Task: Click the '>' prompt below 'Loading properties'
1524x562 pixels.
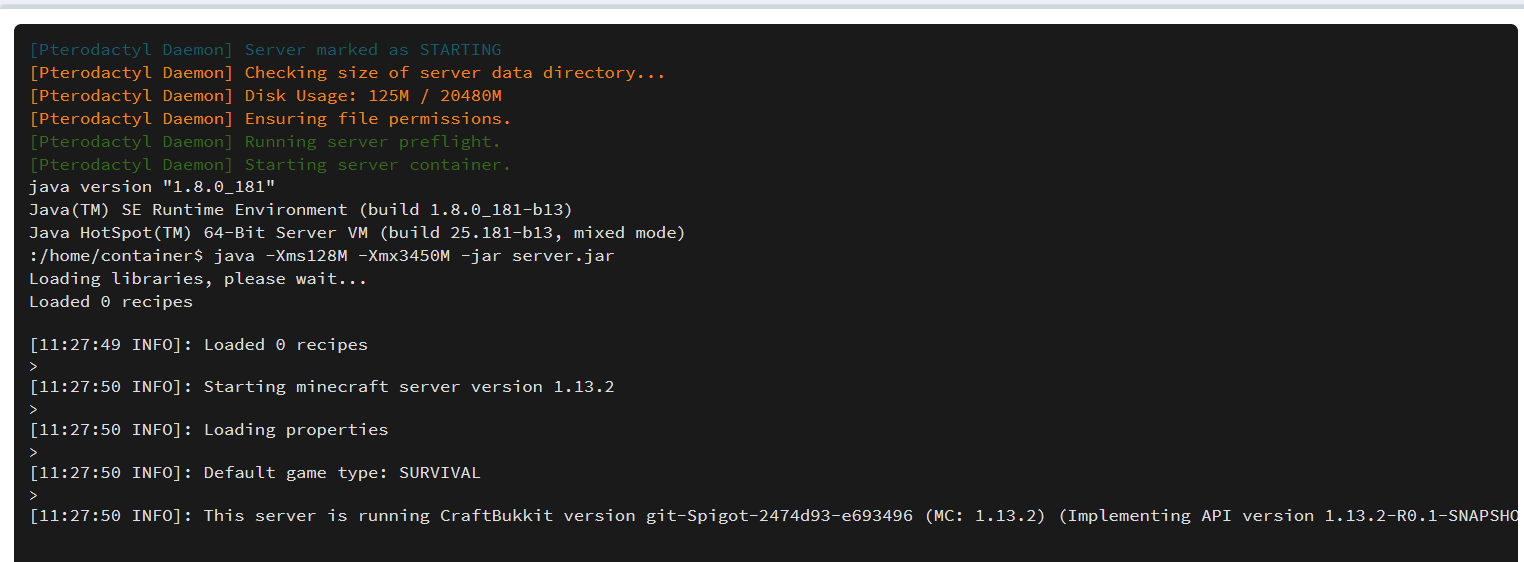Action: (x=34, y=452)
